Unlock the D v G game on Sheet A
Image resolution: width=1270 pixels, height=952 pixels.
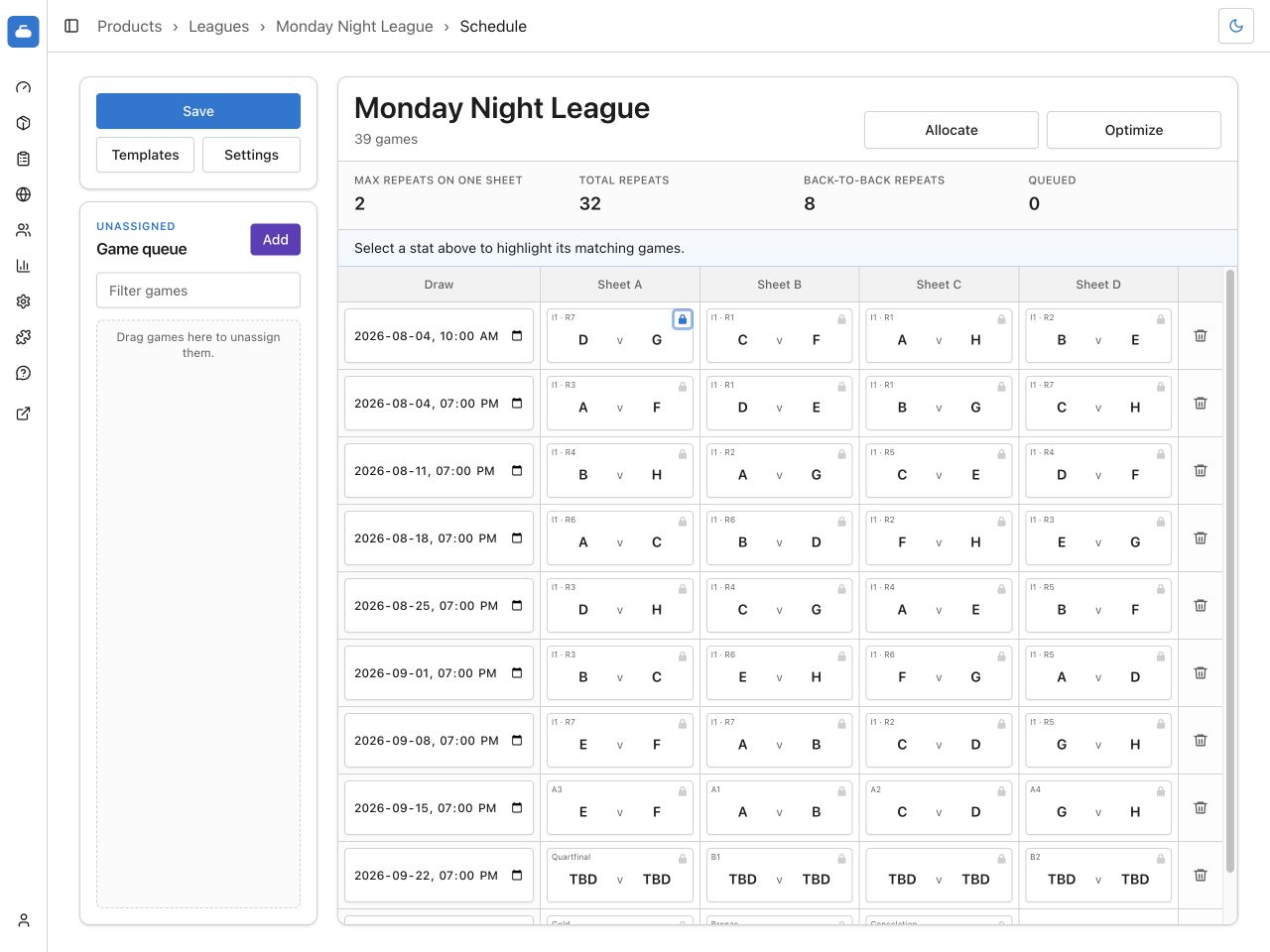tap(683, 319)
